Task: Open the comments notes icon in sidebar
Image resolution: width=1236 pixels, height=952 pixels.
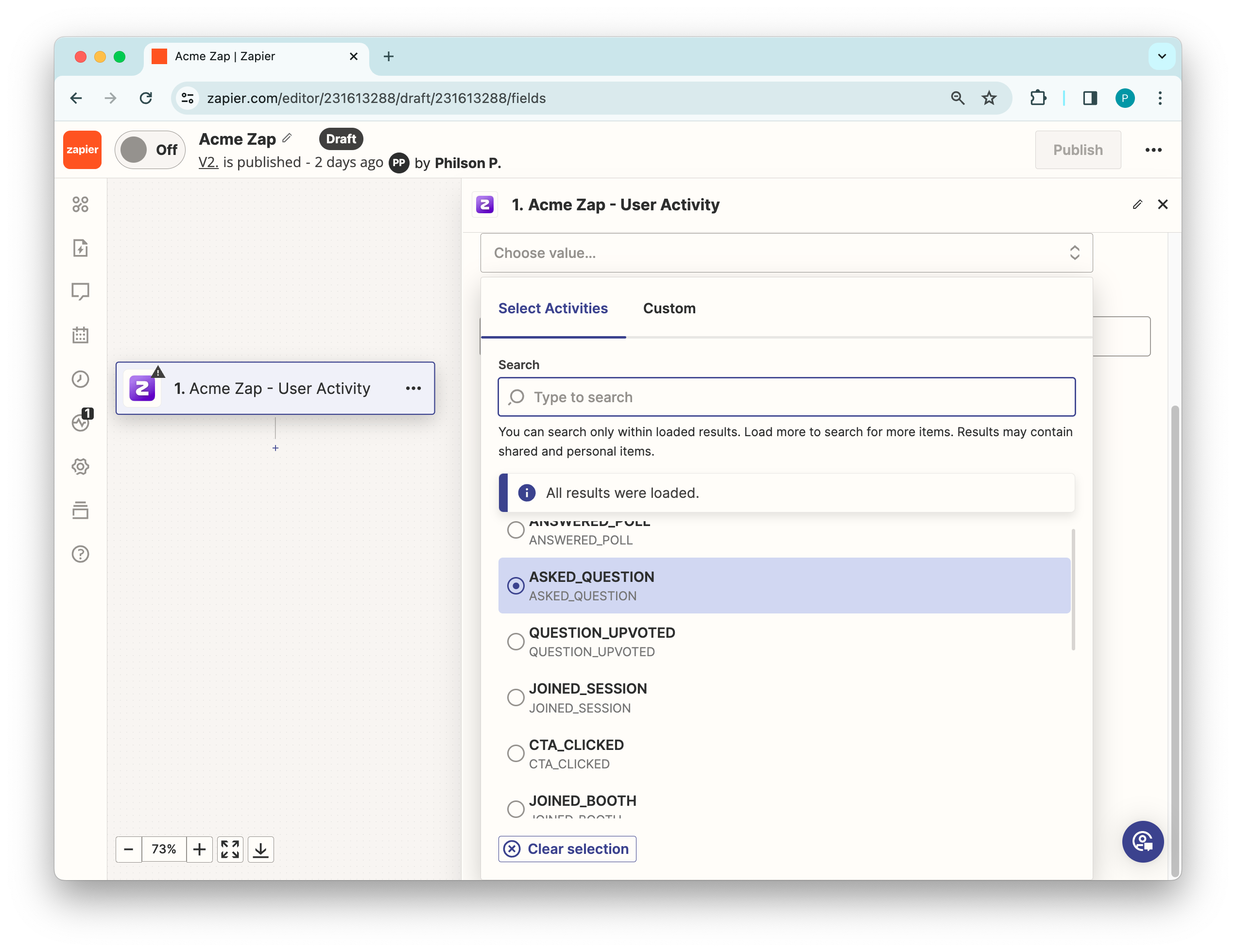Action: coord(80,291)
